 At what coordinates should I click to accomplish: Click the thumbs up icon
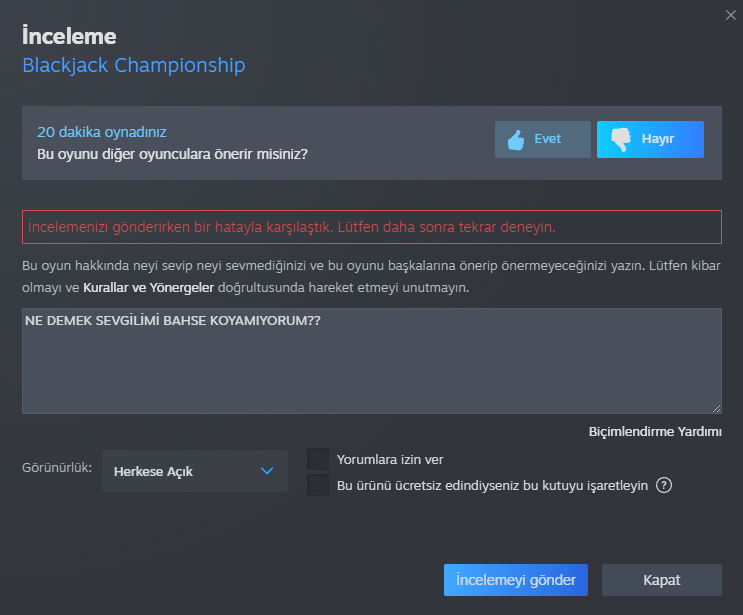click(x=516, y=140)
